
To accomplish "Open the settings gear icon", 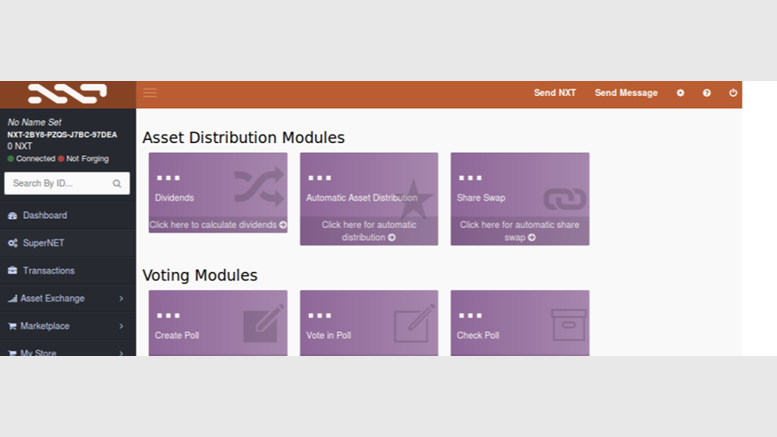I will pos(680,93).
